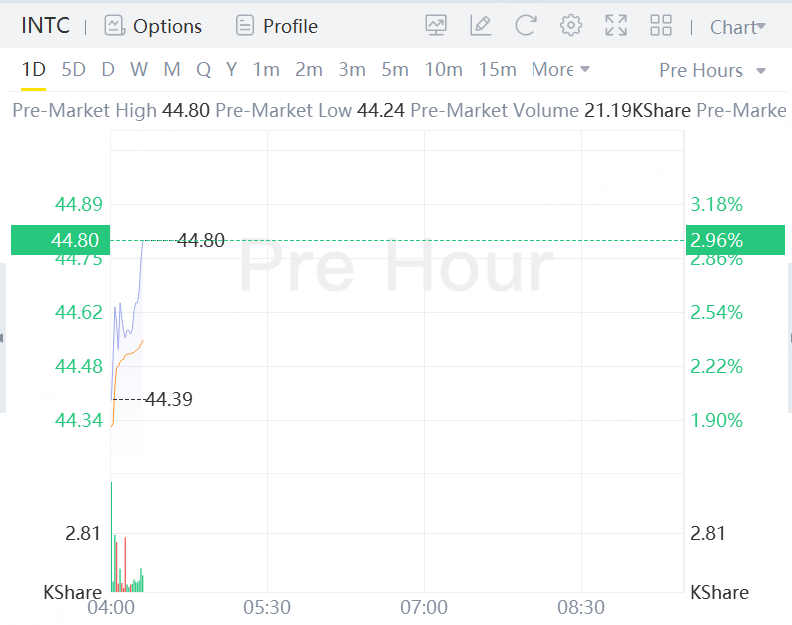Screen dimensions: 792x625
Task: Choose the 1m interval tab
Action: pos(266,70)
